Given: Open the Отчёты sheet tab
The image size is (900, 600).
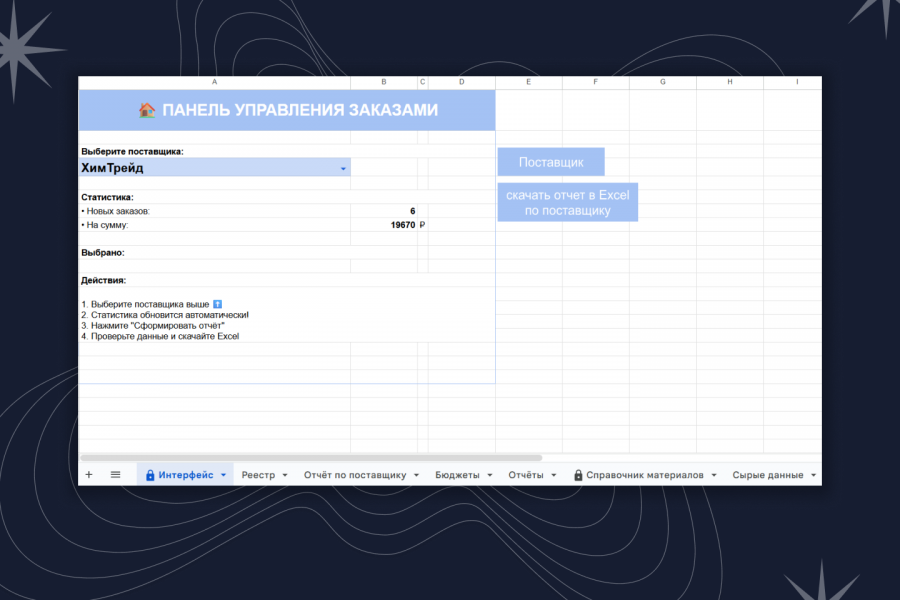Looking at the screenshot, I should click(x=526, y=475).
